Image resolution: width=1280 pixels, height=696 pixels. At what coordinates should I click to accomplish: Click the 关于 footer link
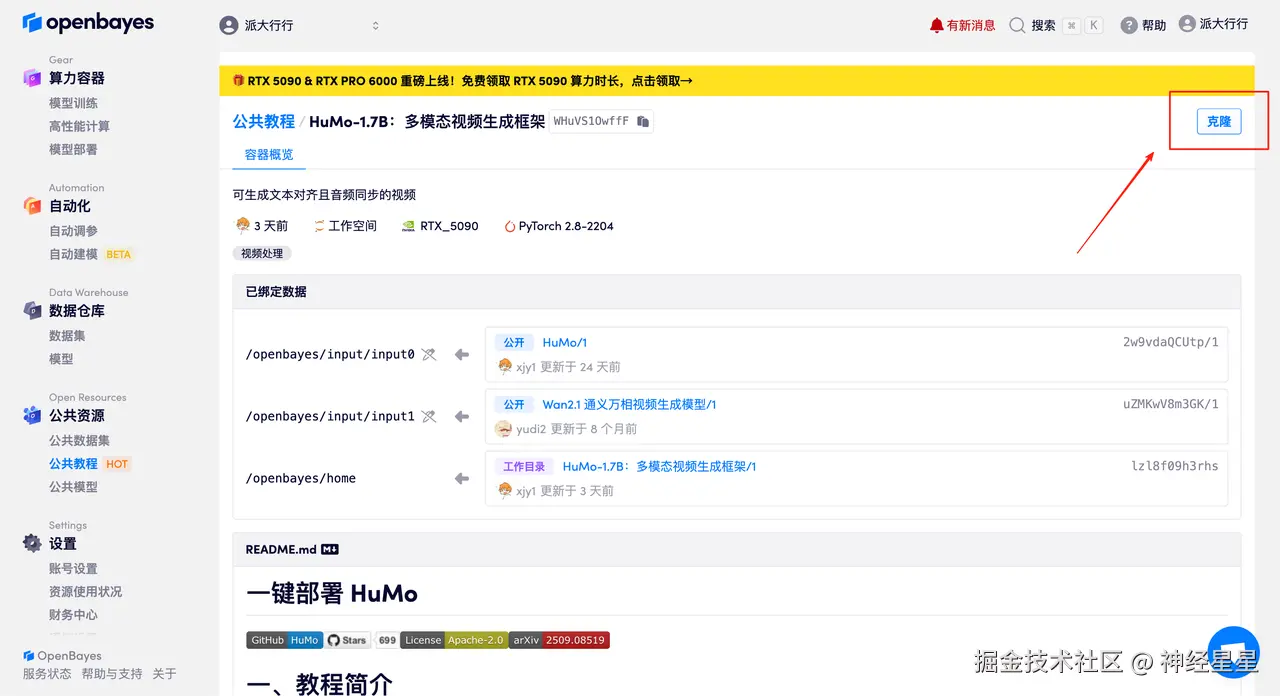164,674
